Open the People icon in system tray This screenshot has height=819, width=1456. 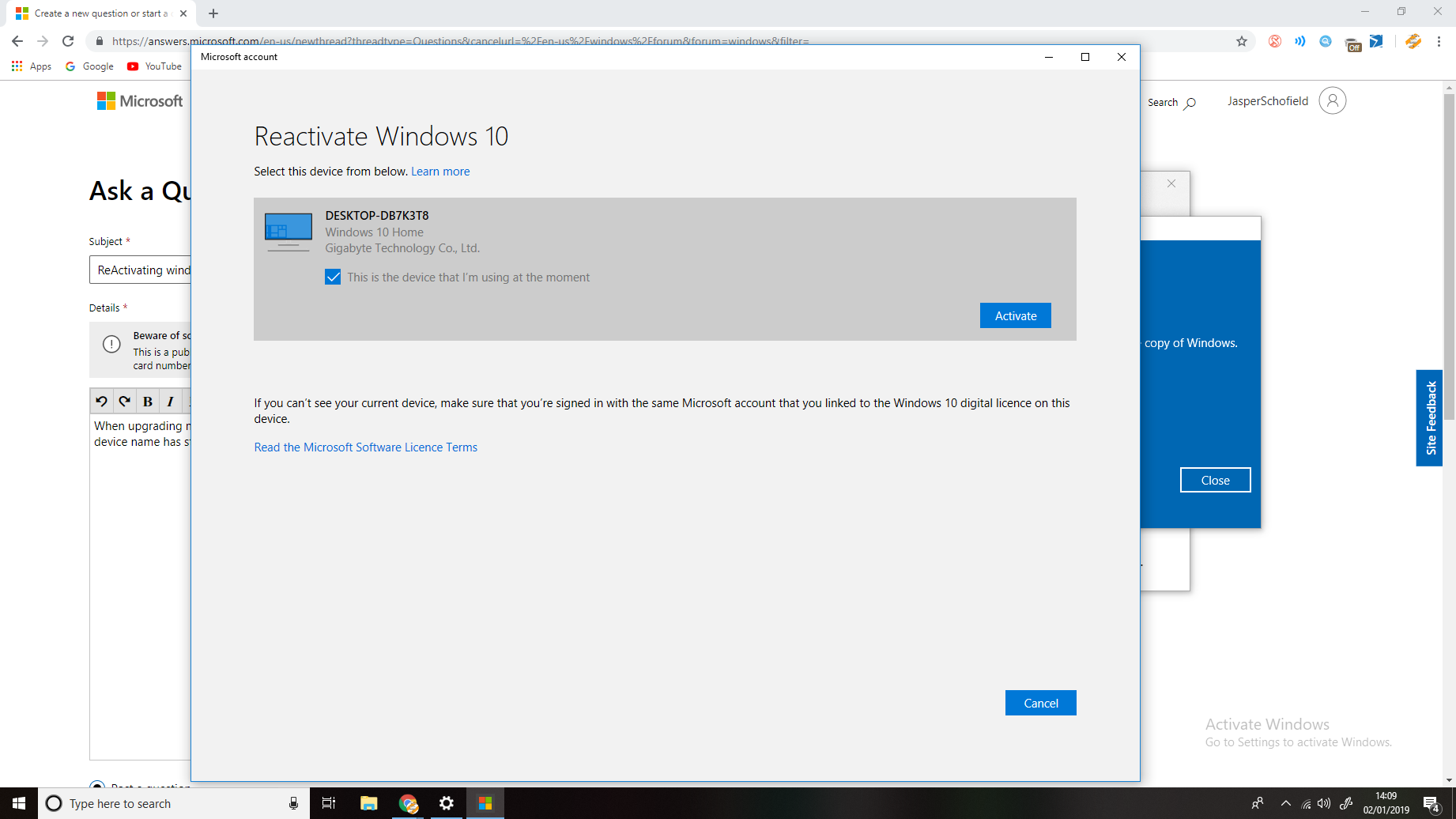click(1257, 803)
